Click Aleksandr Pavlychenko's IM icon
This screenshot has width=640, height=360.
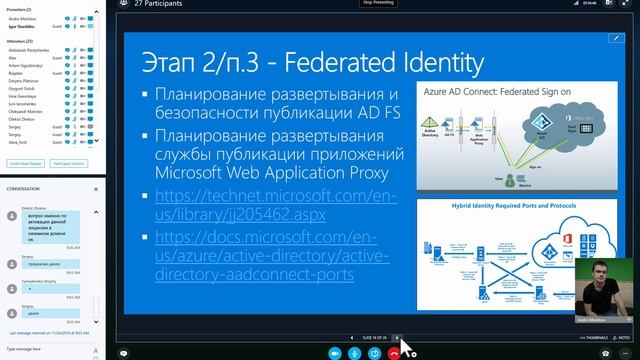pyautogui.click(x=67, y=50)
